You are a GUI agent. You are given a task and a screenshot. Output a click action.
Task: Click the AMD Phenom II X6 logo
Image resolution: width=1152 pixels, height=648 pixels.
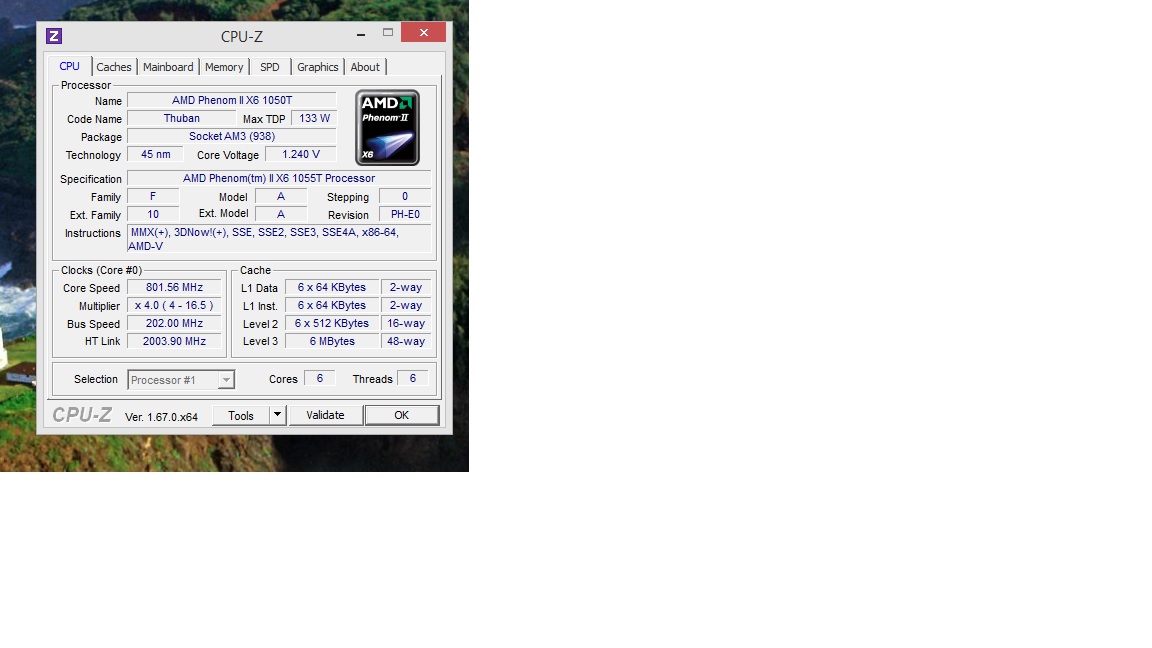pyautogui.click(x=387, y=128)
